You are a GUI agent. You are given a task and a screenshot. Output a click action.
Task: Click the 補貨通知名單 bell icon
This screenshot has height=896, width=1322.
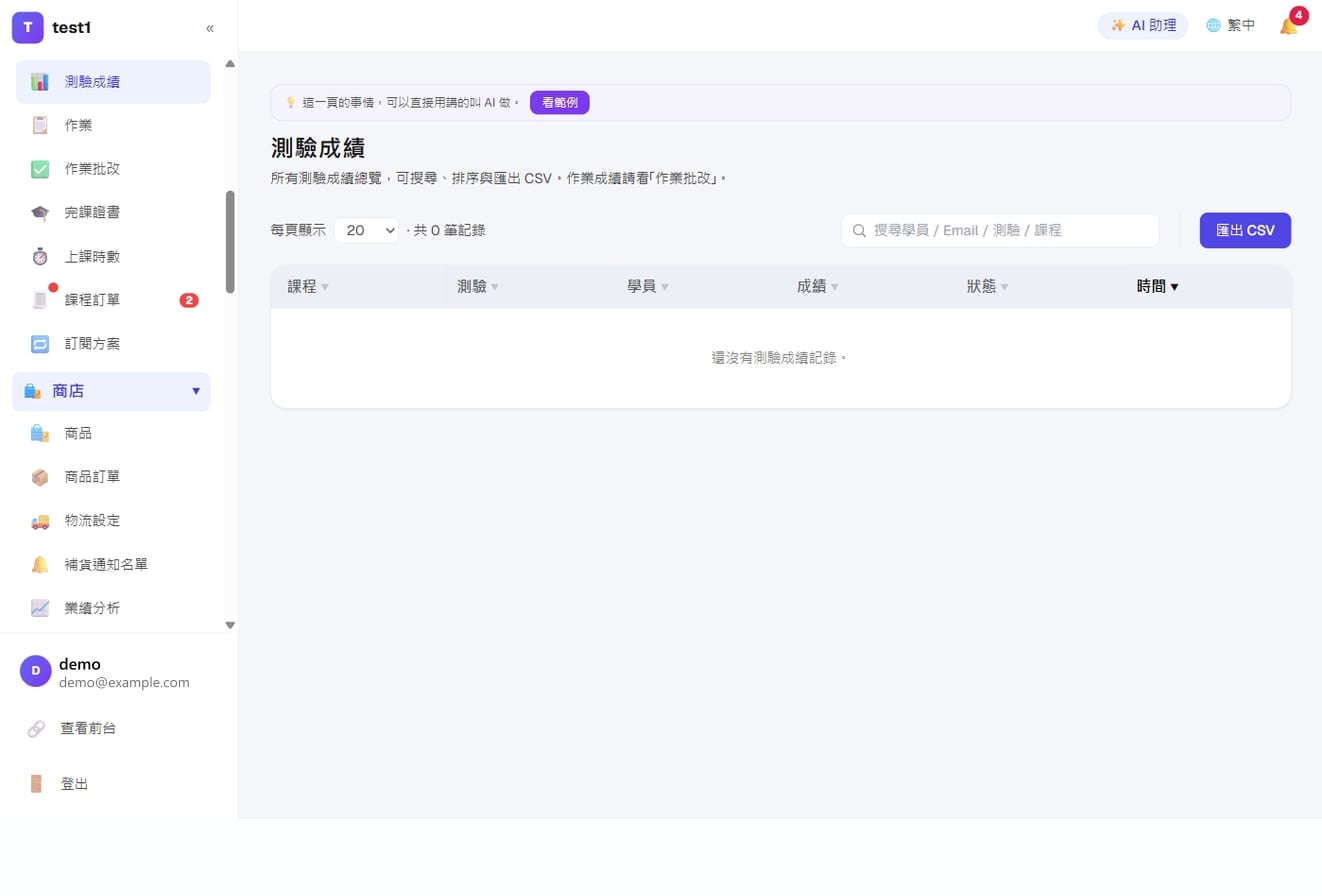pos(40,565)
